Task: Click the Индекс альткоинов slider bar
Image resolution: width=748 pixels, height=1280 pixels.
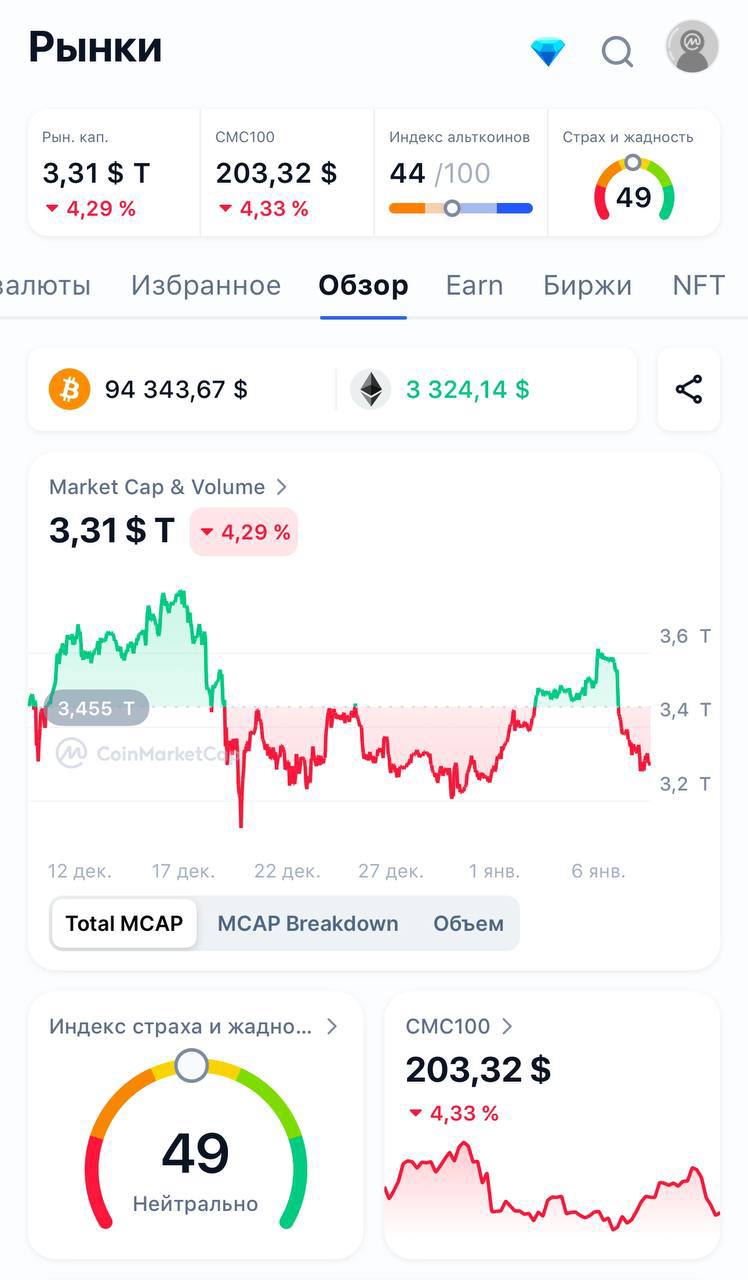Action: point(460,208)
